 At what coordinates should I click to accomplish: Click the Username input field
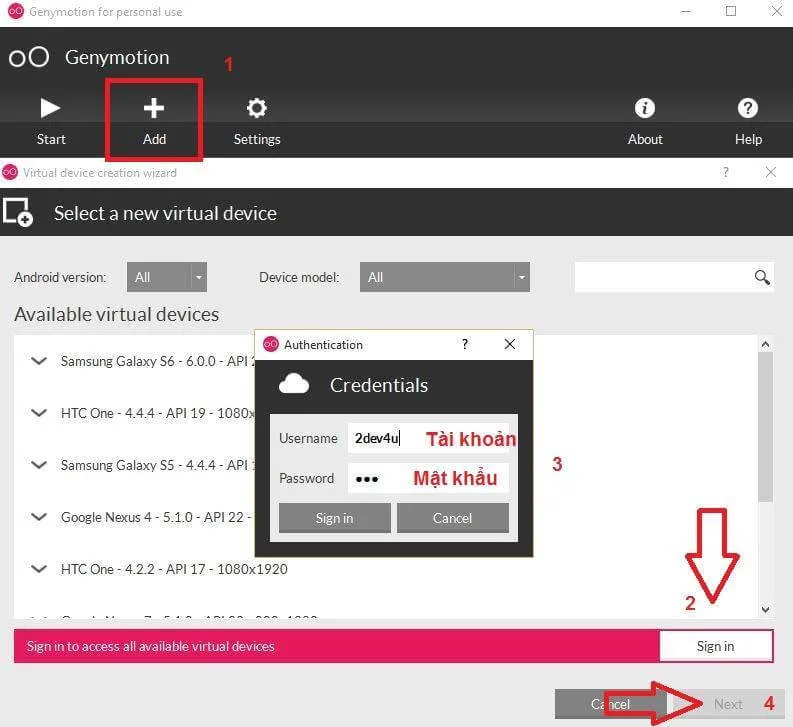click(x=428, y=438)
